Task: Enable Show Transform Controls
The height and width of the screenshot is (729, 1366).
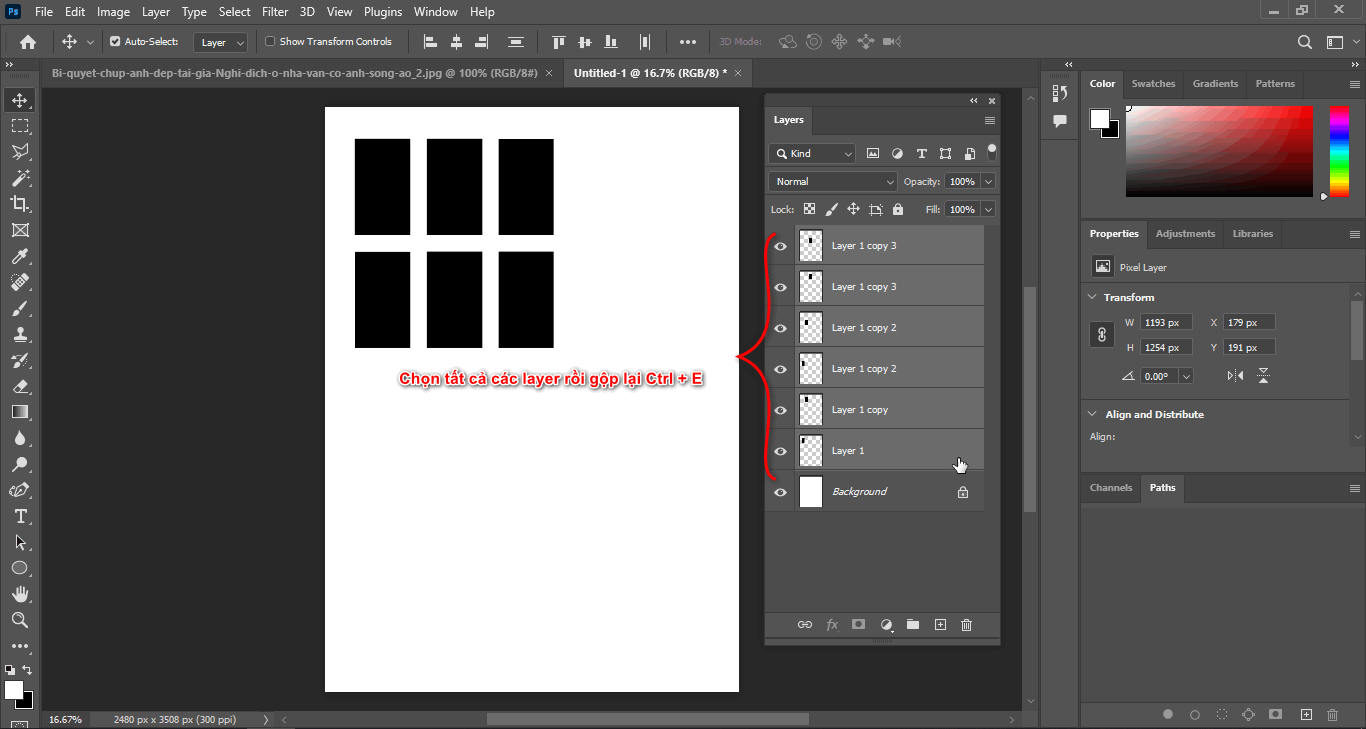Action: (270, 41)
